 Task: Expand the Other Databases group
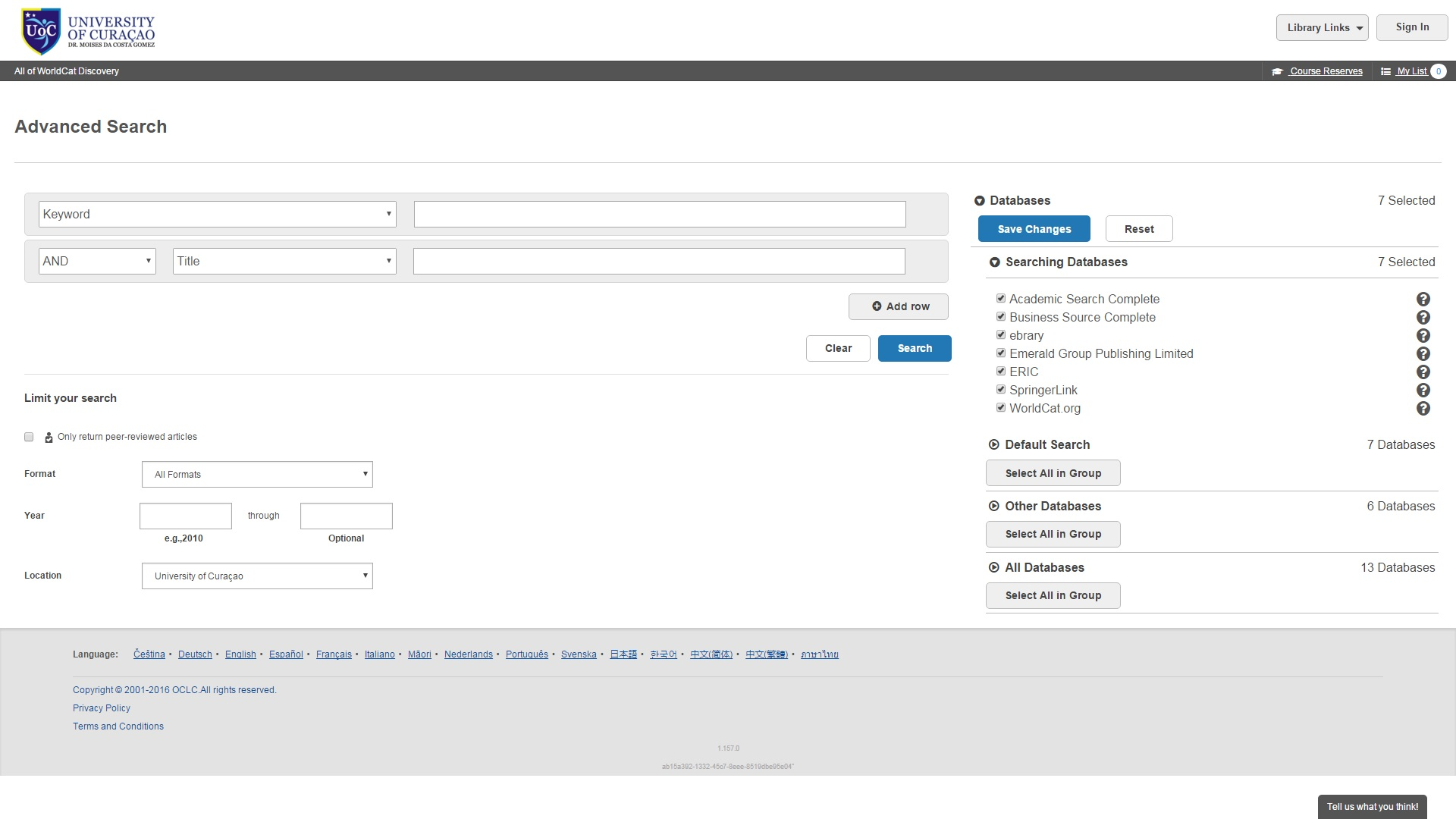[x=994, y=506]
